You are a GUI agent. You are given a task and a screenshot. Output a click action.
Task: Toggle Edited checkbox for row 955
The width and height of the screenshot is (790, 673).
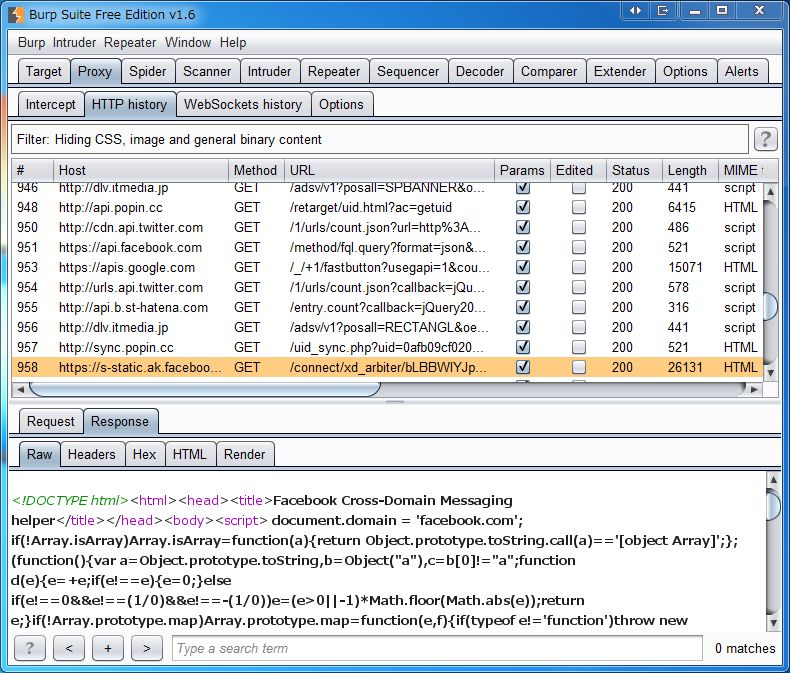point(579,307)
